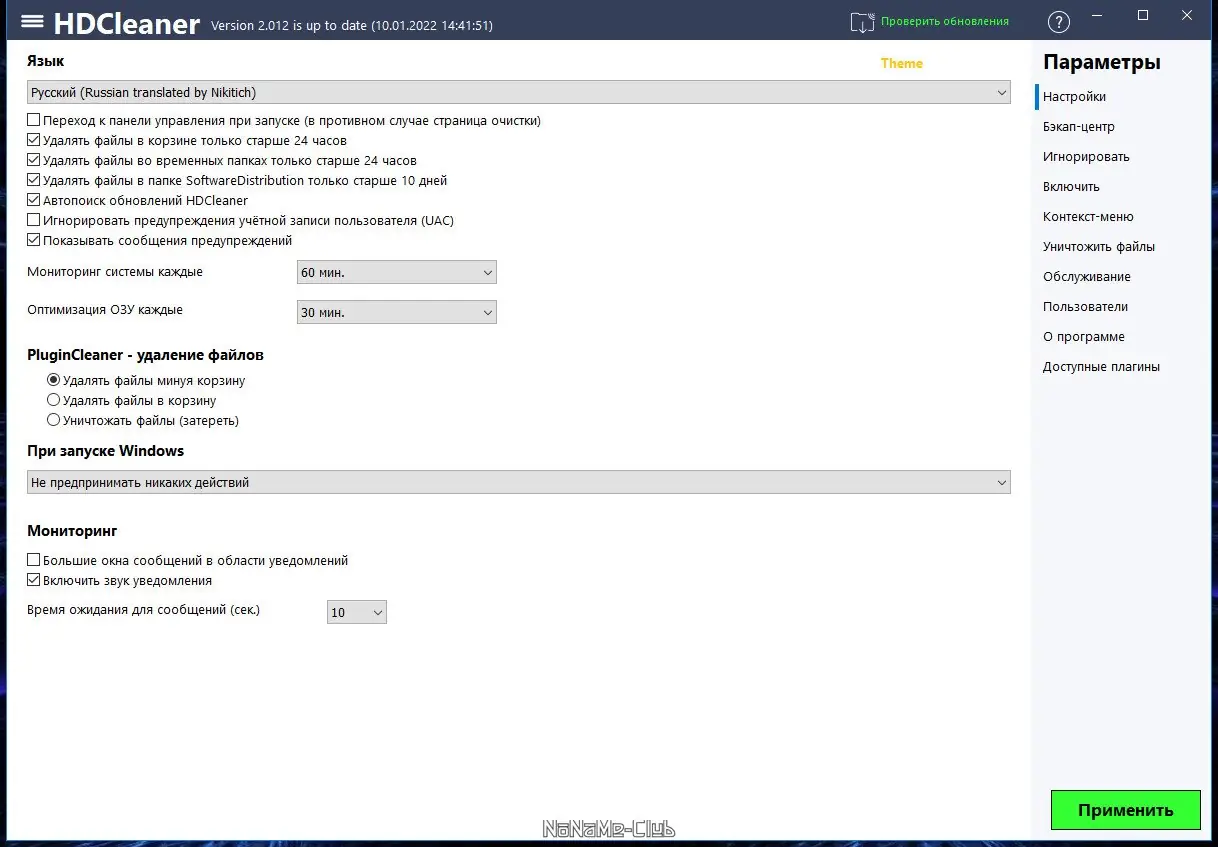This screenshot has width=1218, height=847.
Task: Open Уничтожить файлы section
Action: [1099, 247]
